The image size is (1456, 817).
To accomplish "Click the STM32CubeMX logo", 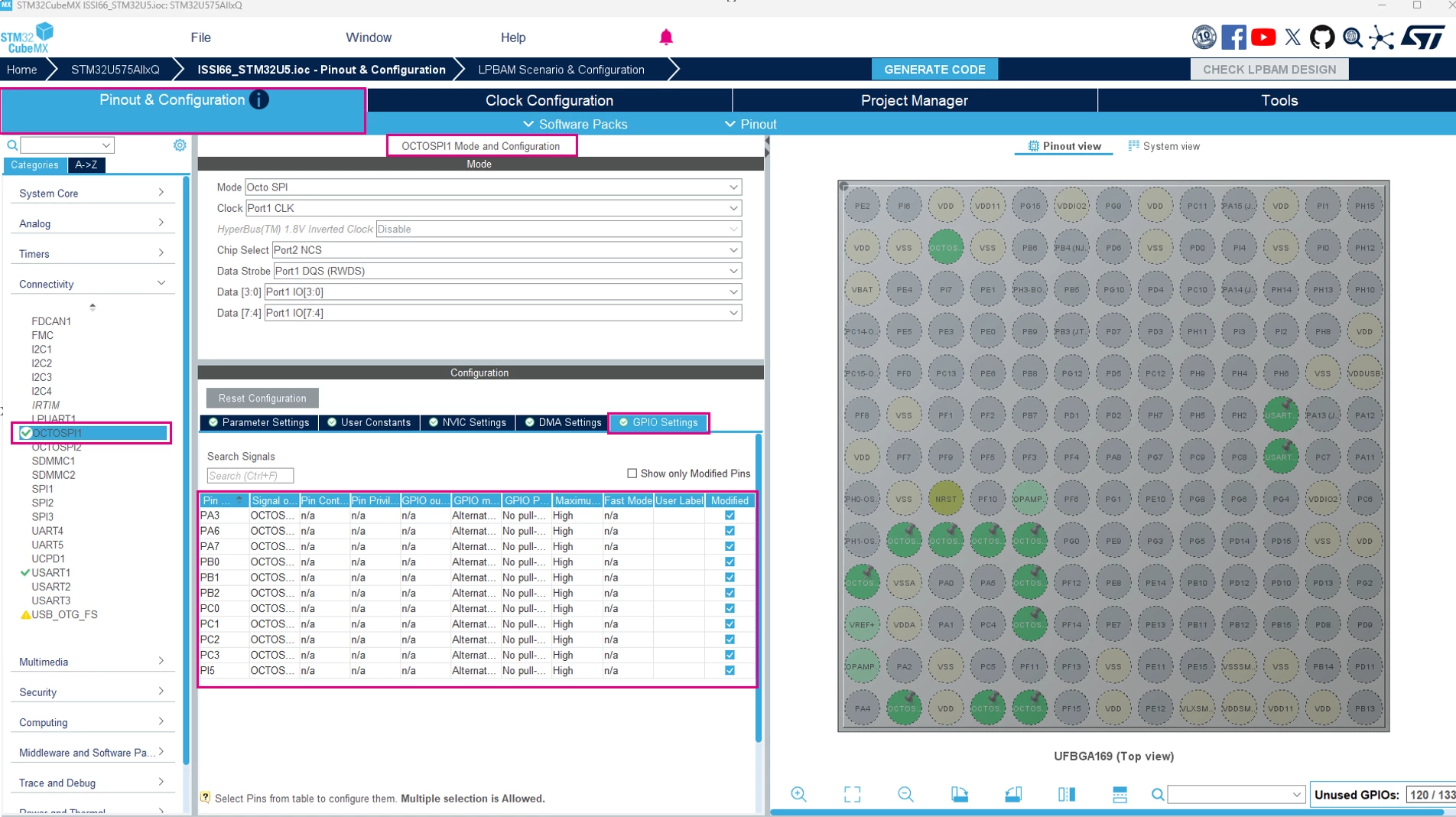I will click(x=28, y=37).
